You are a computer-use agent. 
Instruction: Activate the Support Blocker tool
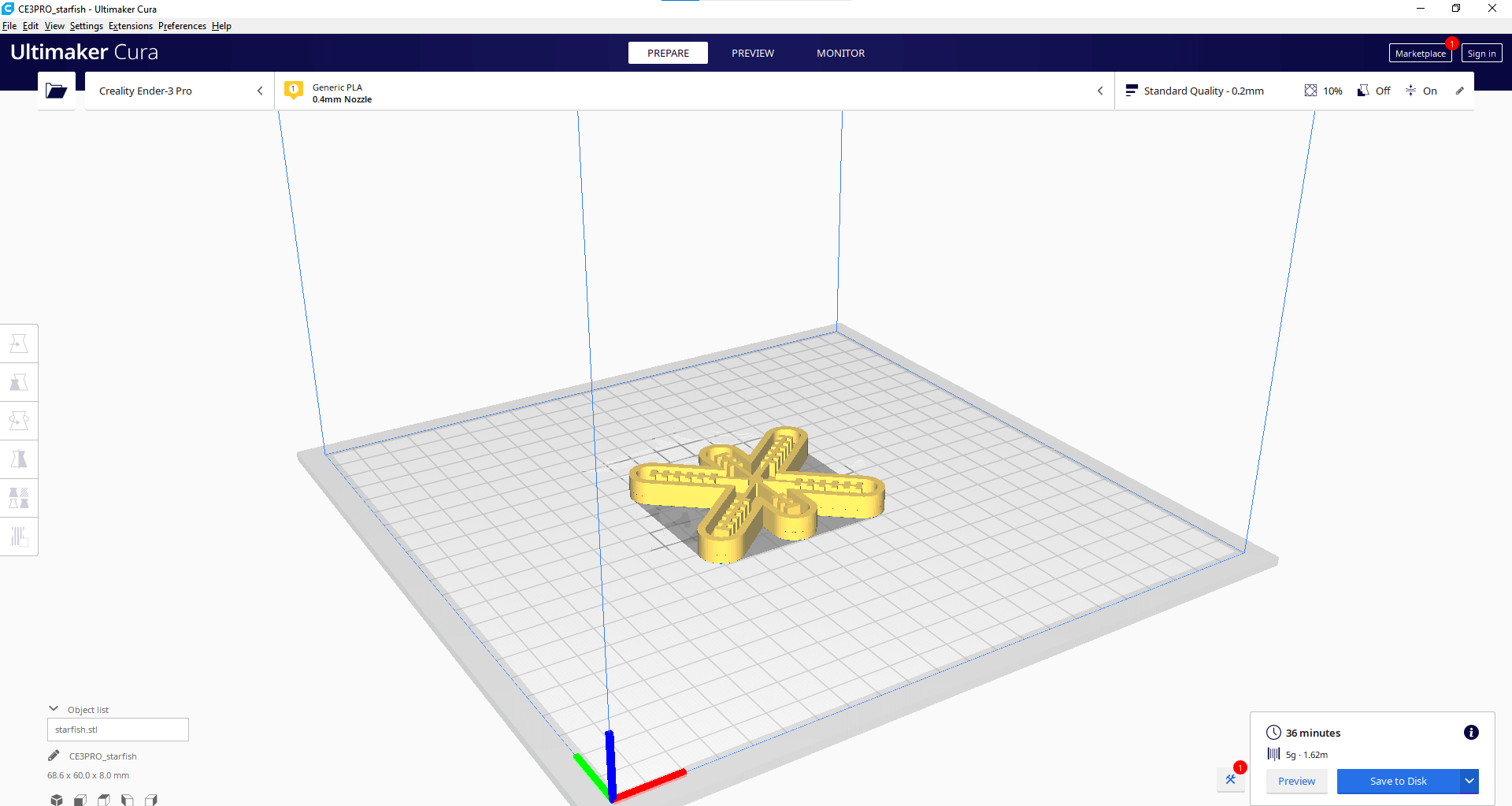[19, 537]
